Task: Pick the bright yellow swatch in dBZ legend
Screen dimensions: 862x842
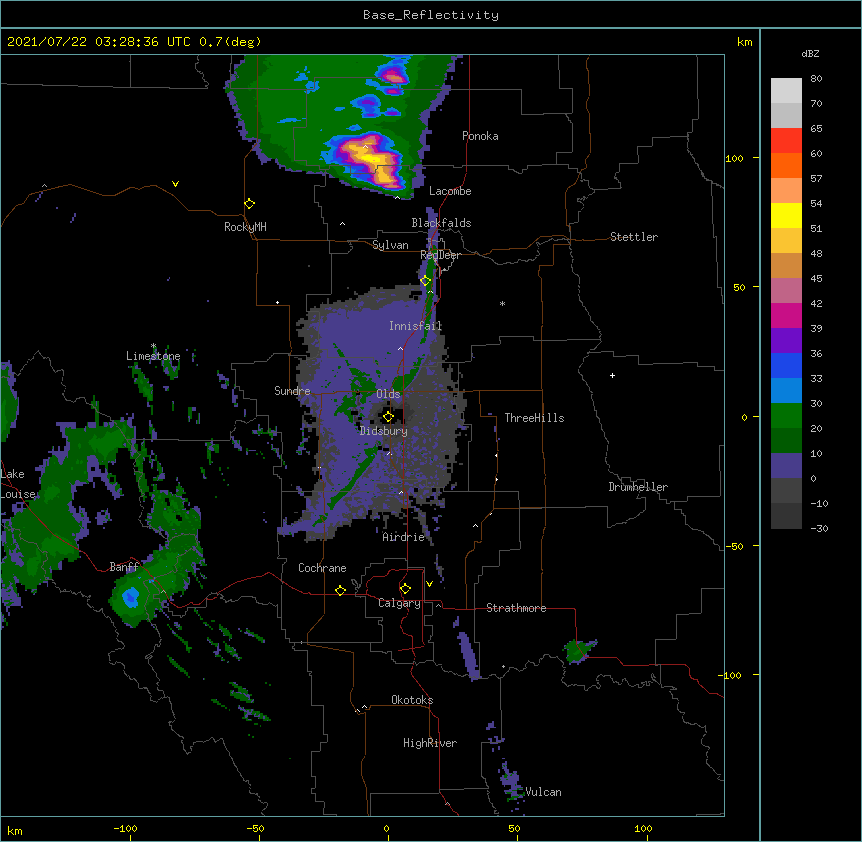Action: (786, 215)
